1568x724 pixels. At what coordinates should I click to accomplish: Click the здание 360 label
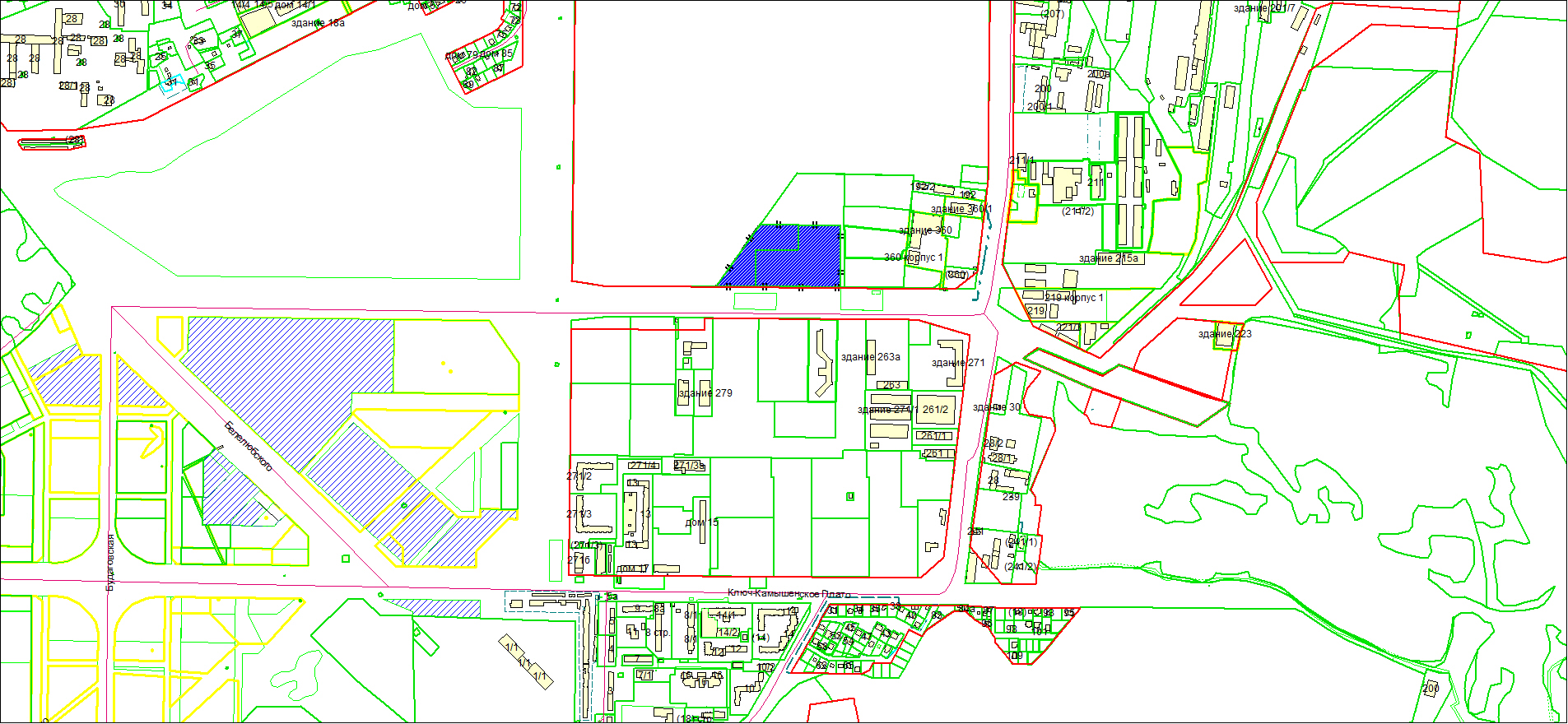925,231
